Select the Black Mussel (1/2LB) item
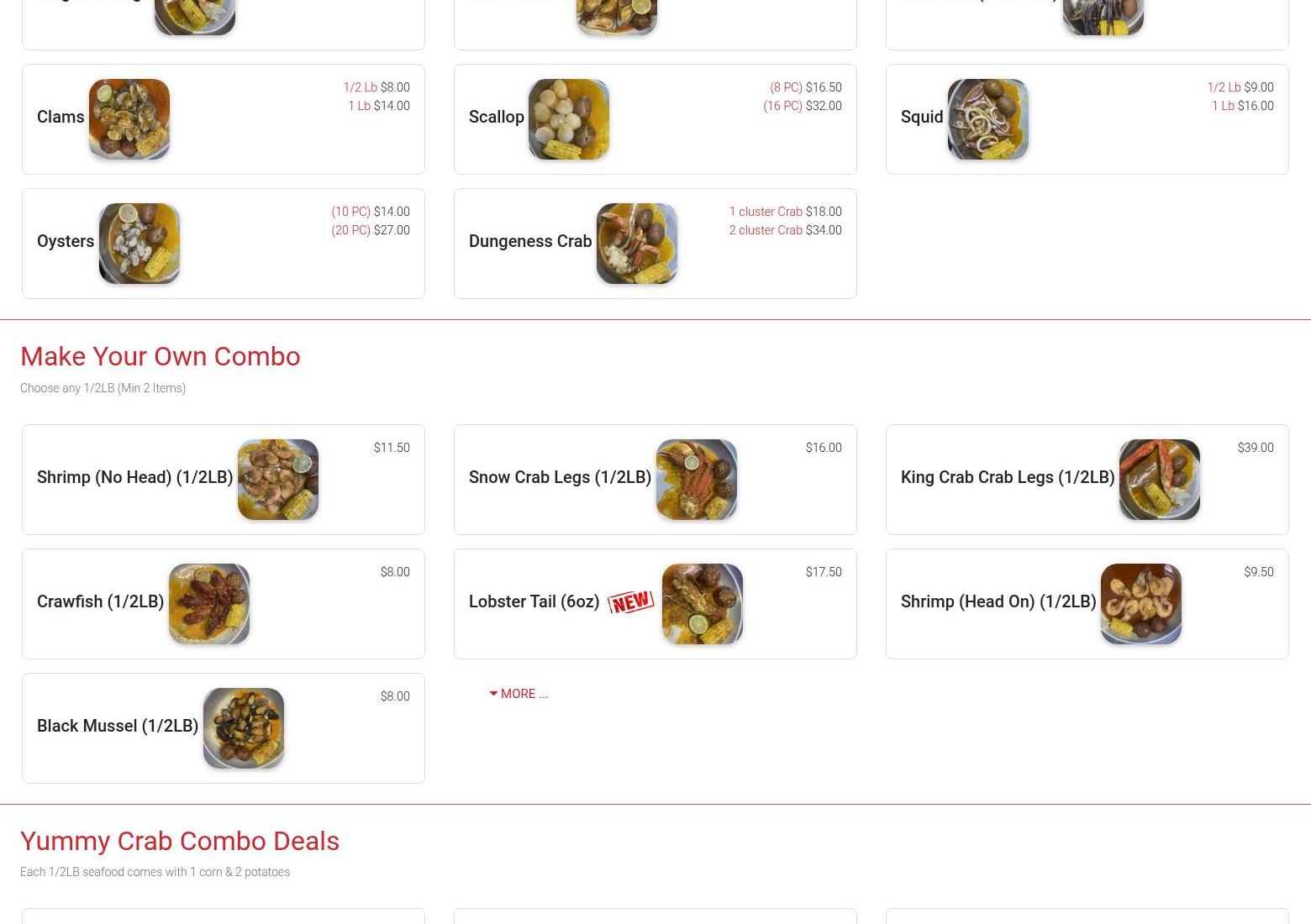The image size is (1311, 924). (x=224, y=728)
